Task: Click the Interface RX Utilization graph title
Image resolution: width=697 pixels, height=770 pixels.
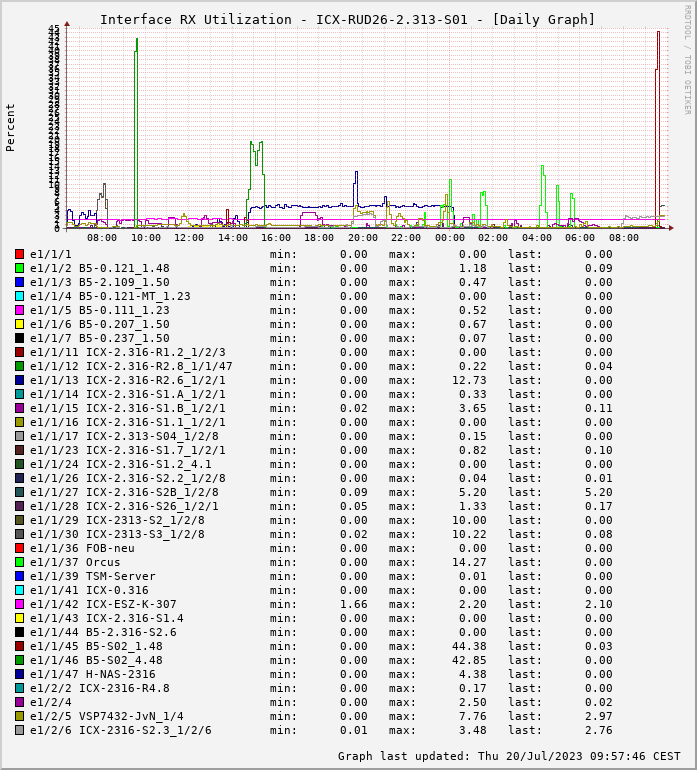Action: (347, 19)
